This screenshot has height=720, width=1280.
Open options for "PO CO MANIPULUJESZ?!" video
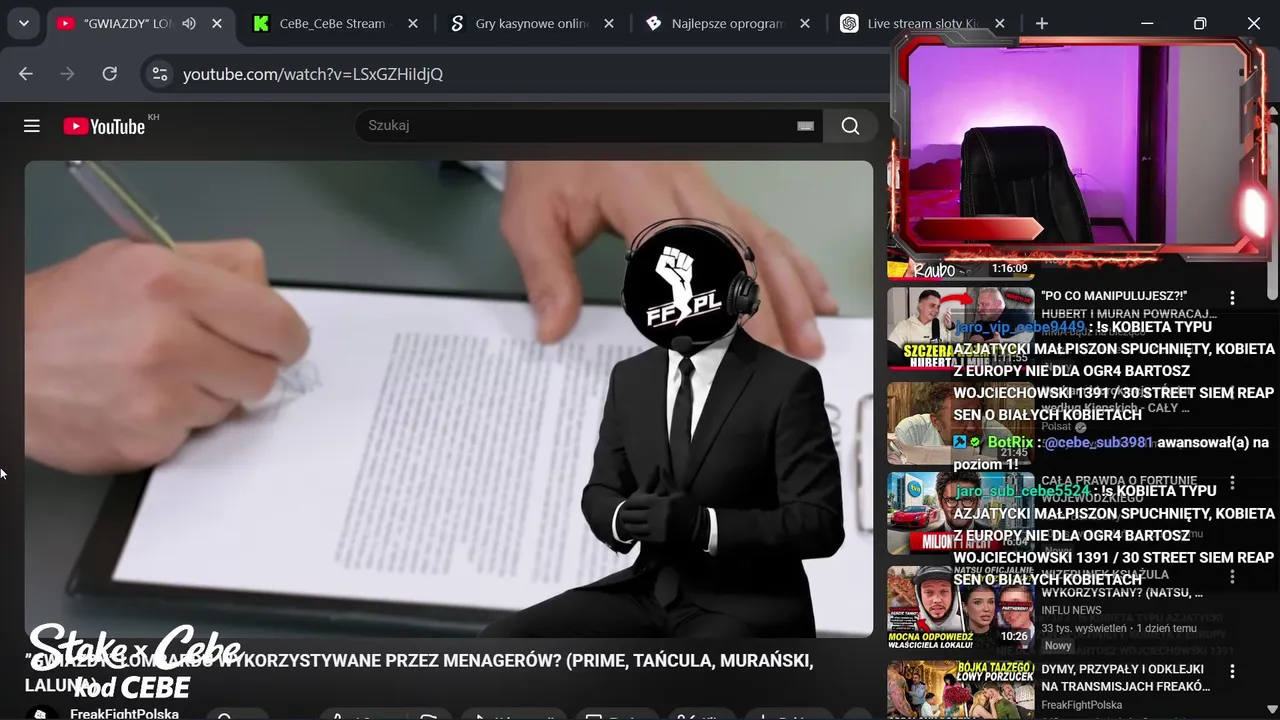[x=1232, y=298]
